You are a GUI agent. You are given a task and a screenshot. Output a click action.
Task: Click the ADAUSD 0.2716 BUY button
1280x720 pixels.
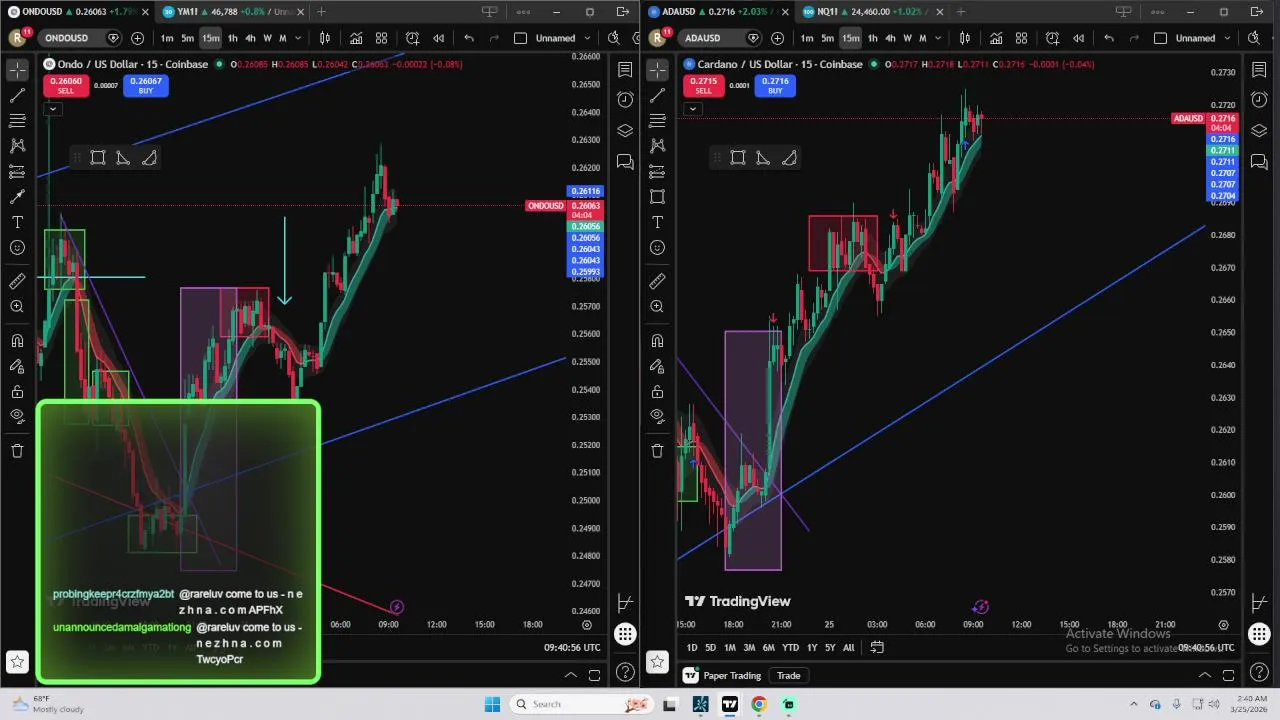775,85
